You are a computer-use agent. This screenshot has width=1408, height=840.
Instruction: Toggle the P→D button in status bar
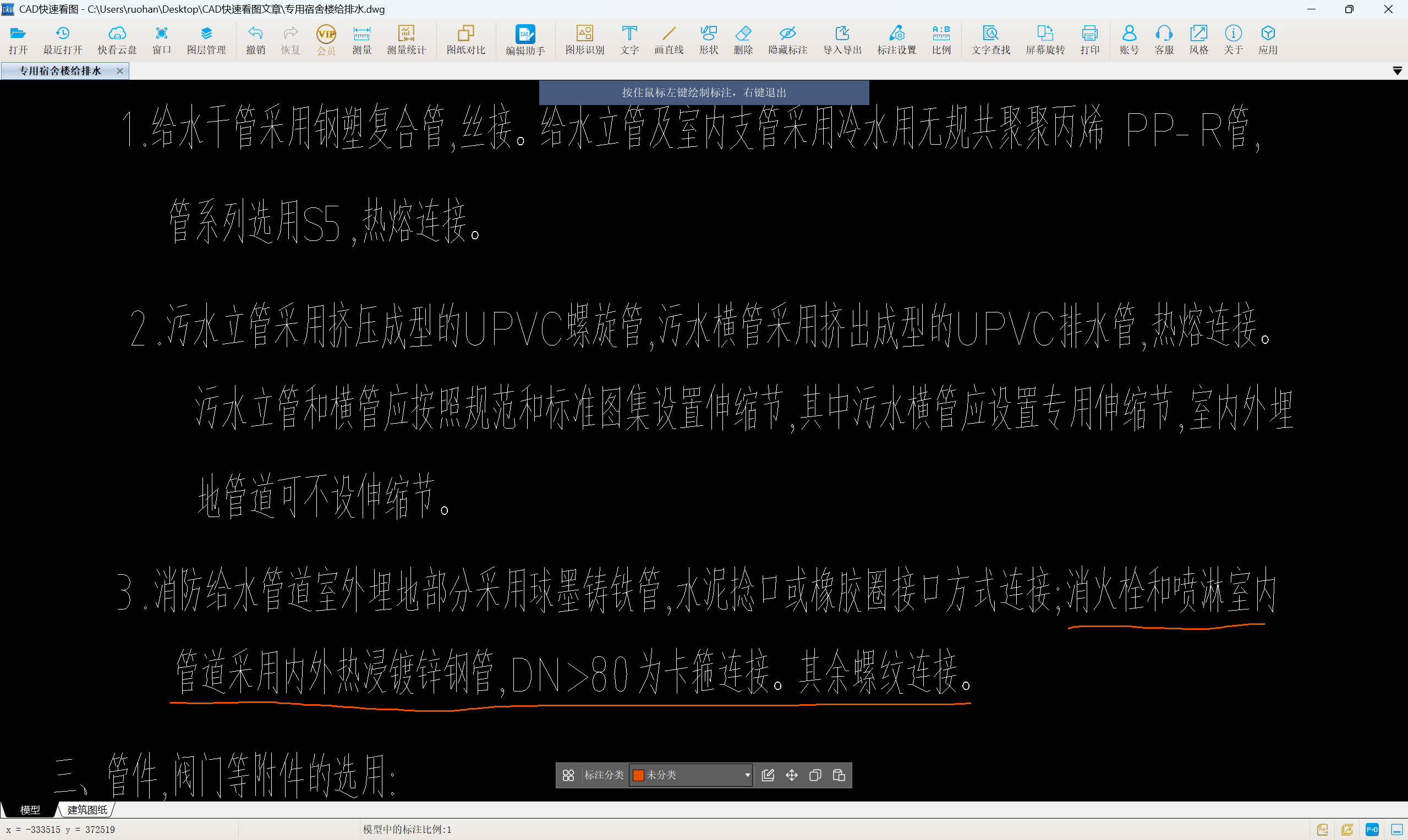point(1372,830)
